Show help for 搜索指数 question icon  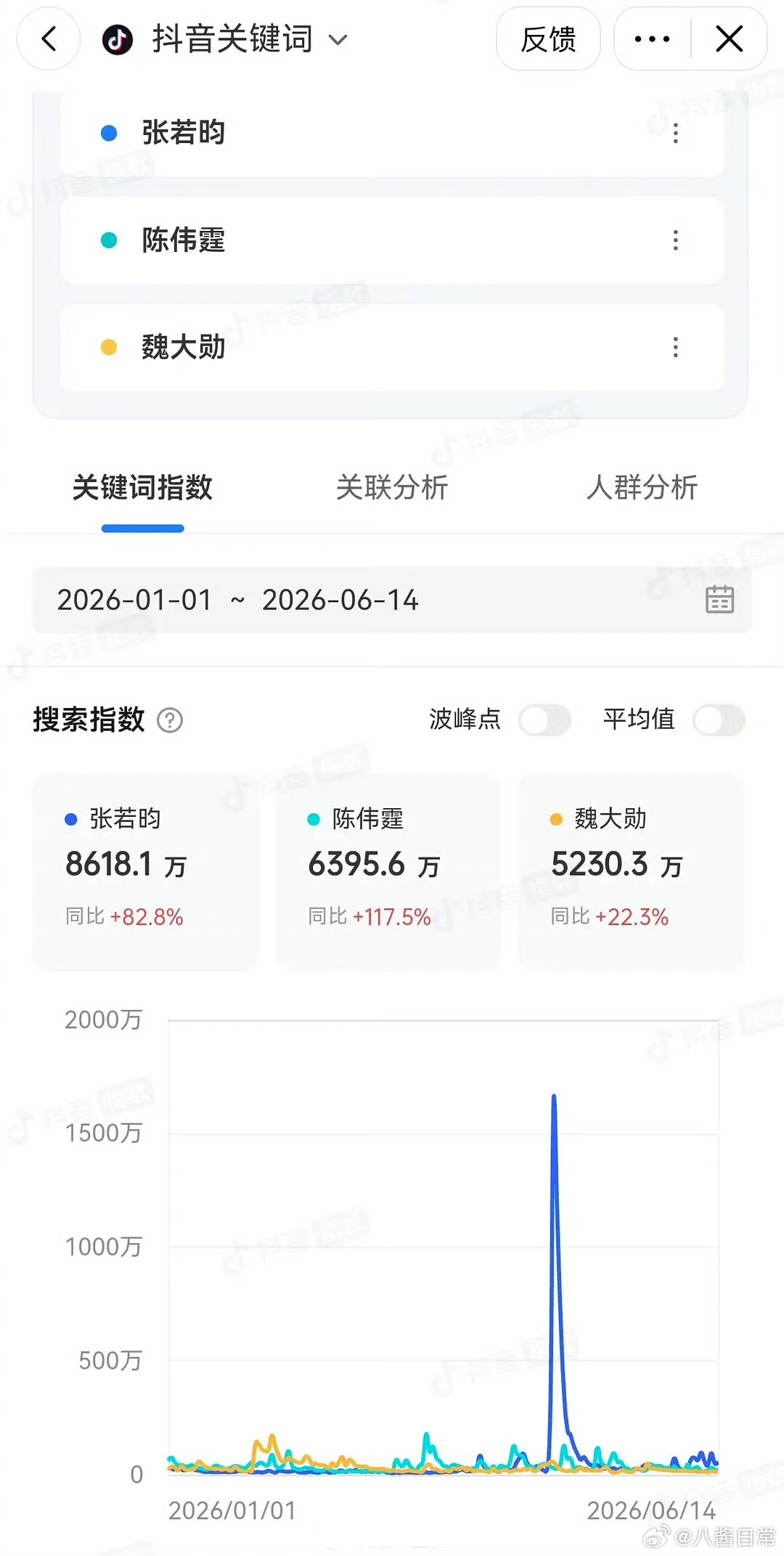(170, 720)
